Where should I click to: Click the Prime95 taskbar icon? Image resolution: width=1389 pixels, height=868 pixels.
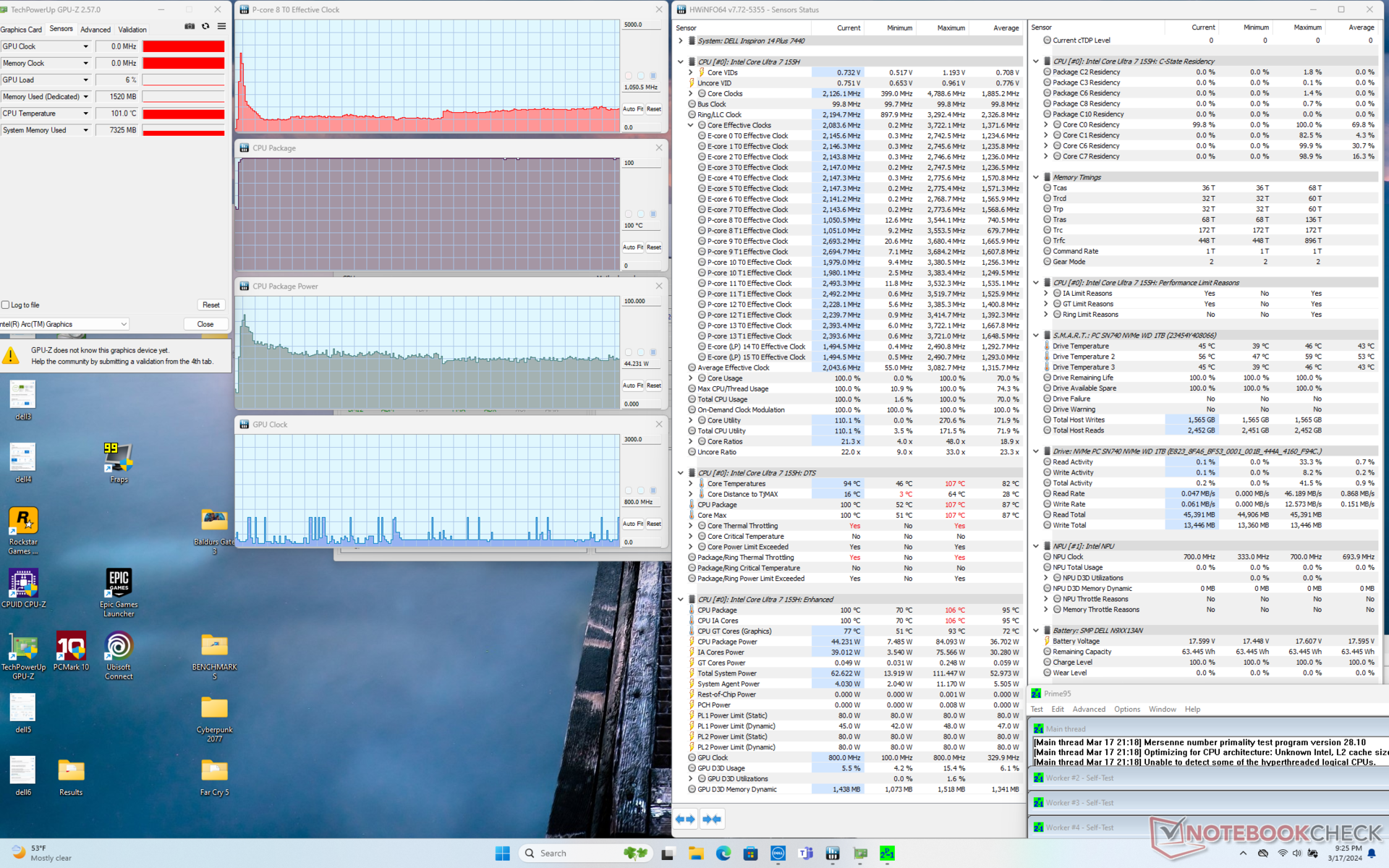887,854
